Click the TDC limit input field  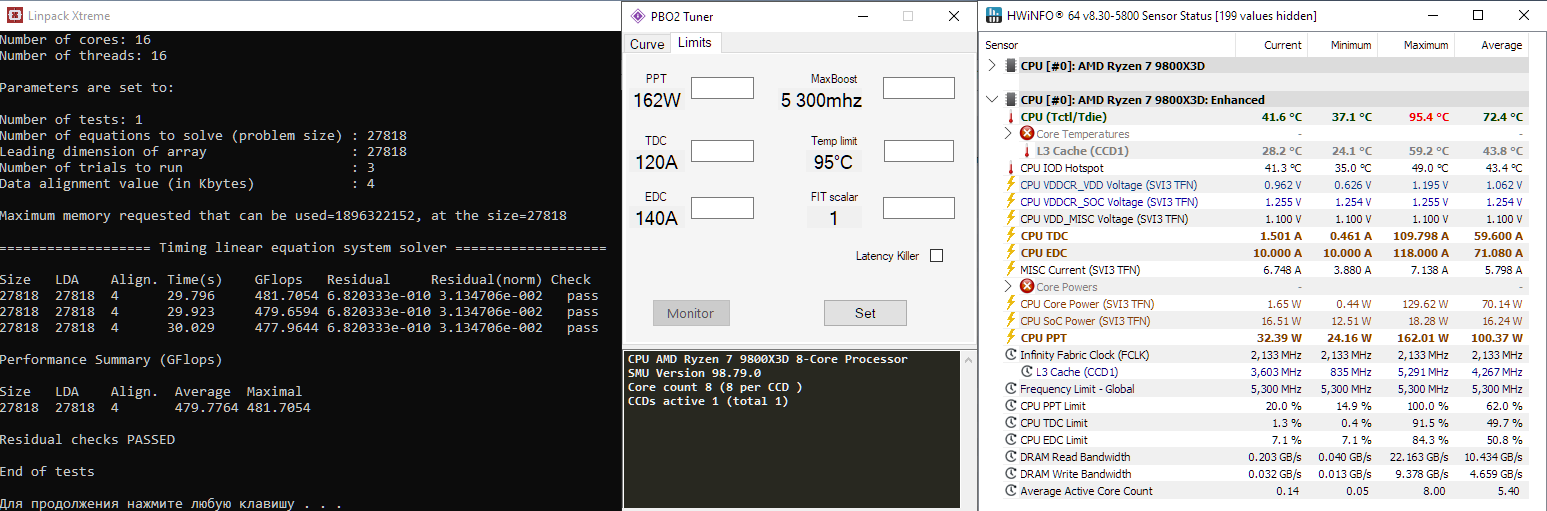tap(723, 151)
